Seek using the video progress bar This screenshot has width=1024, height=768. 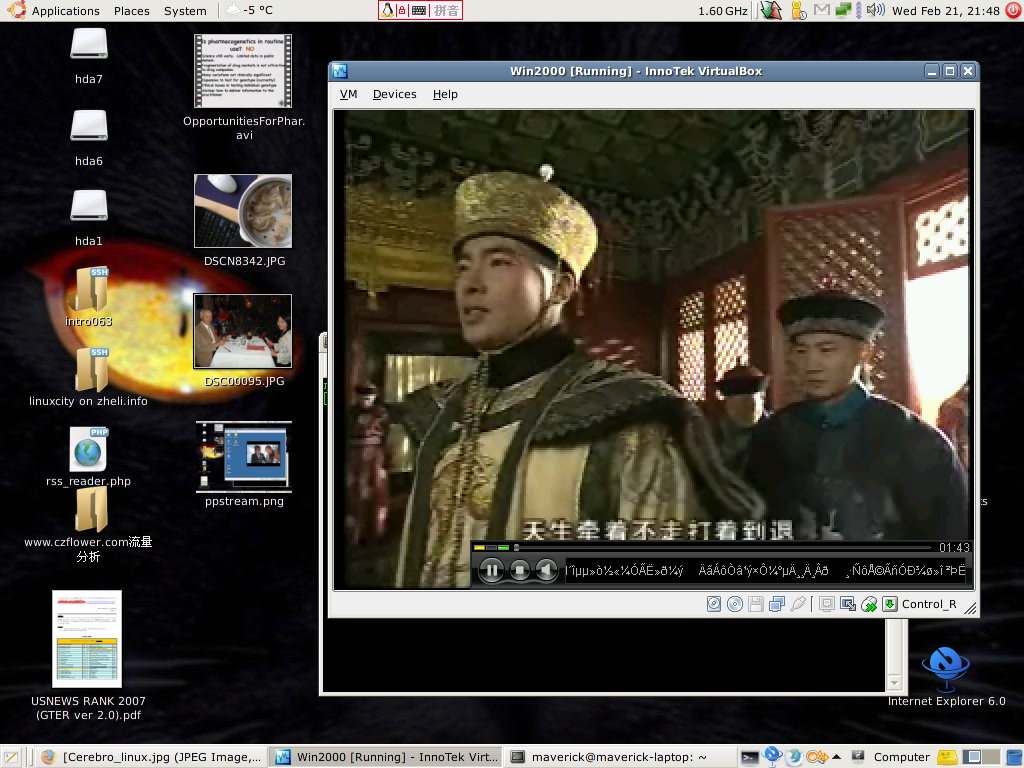[x=724, y=547]
